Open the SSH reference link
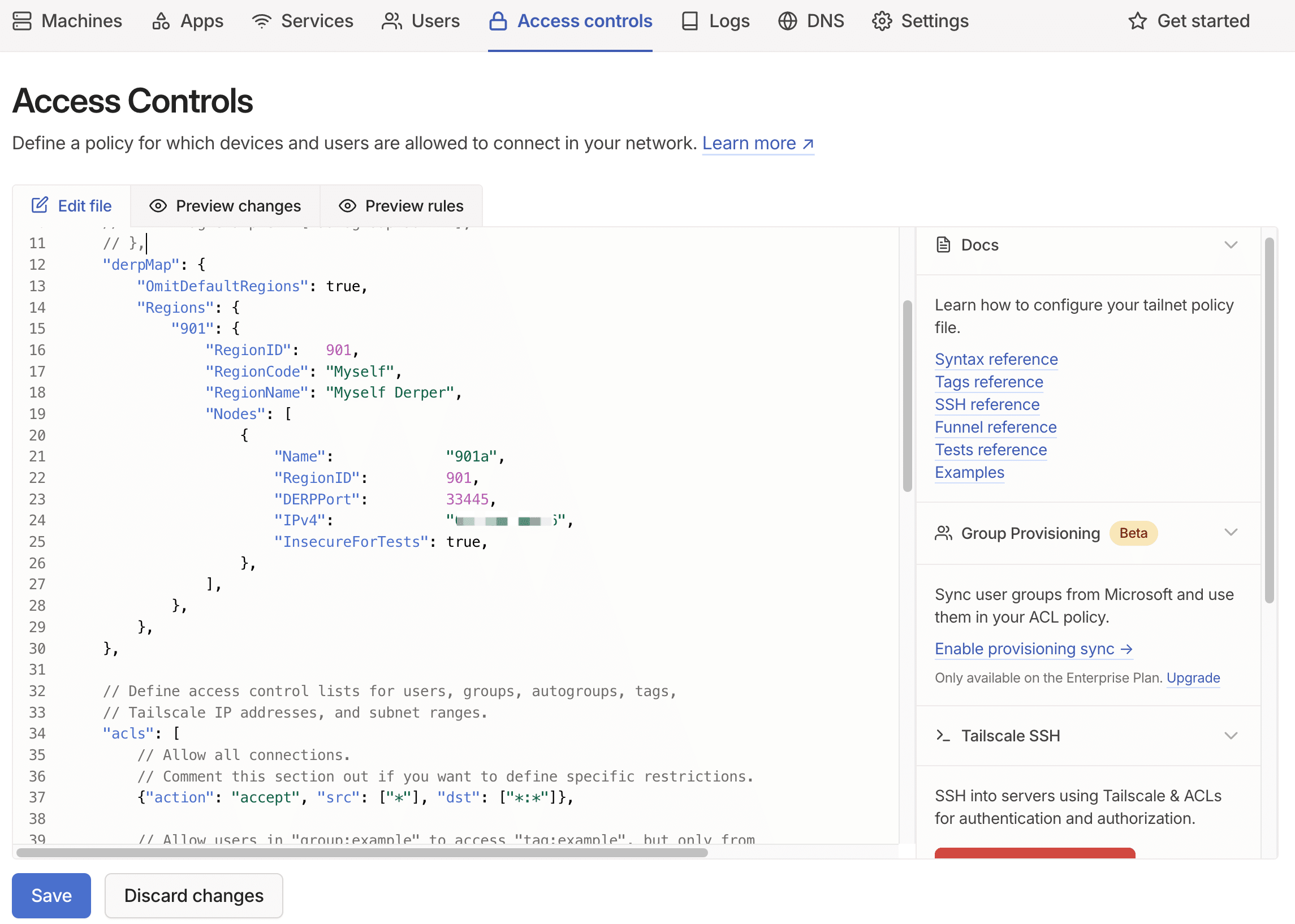This screenshot has height=924, width=1295. (x=987, y=404)
